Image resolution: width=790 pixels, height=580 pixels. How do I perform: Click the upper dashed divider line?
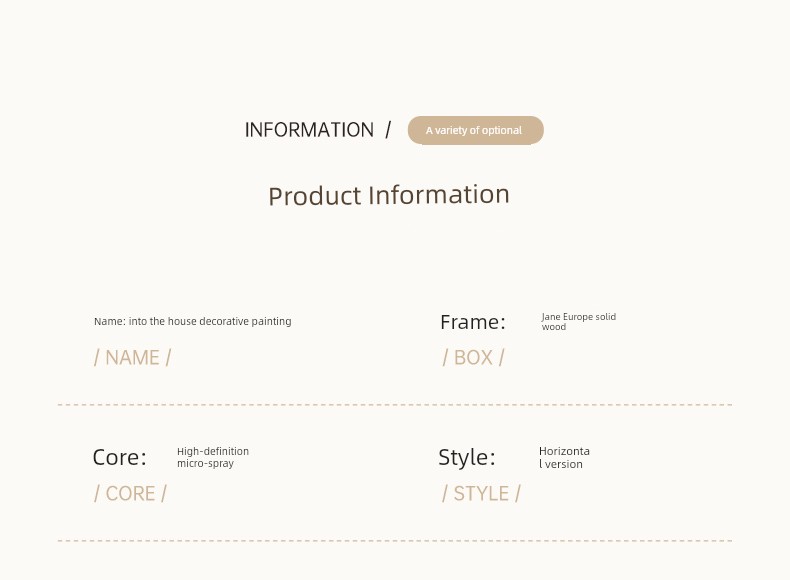point(395,405)
